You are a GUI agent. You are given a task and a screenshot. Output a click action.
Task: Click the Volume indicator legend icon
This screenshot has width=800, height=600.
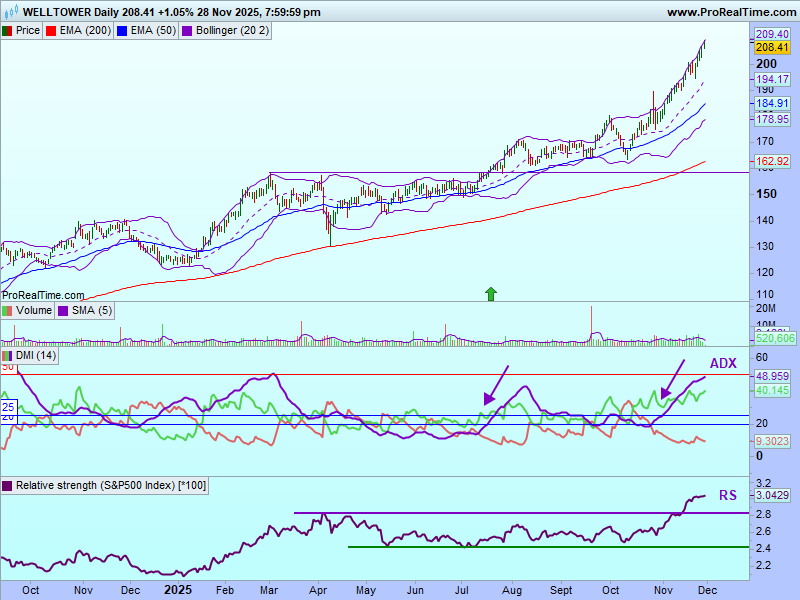tap(8, 311)
